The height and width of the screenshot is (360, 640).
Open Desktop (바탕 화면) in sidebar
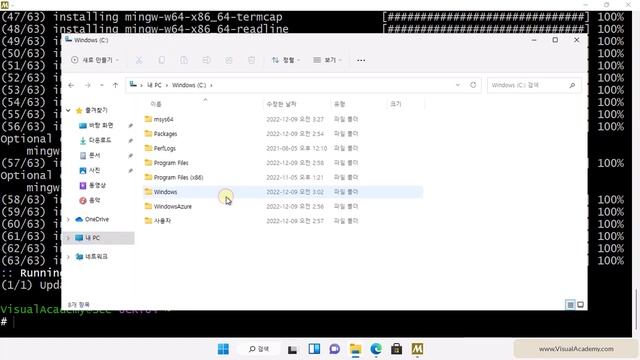click(x=101, y=125)
